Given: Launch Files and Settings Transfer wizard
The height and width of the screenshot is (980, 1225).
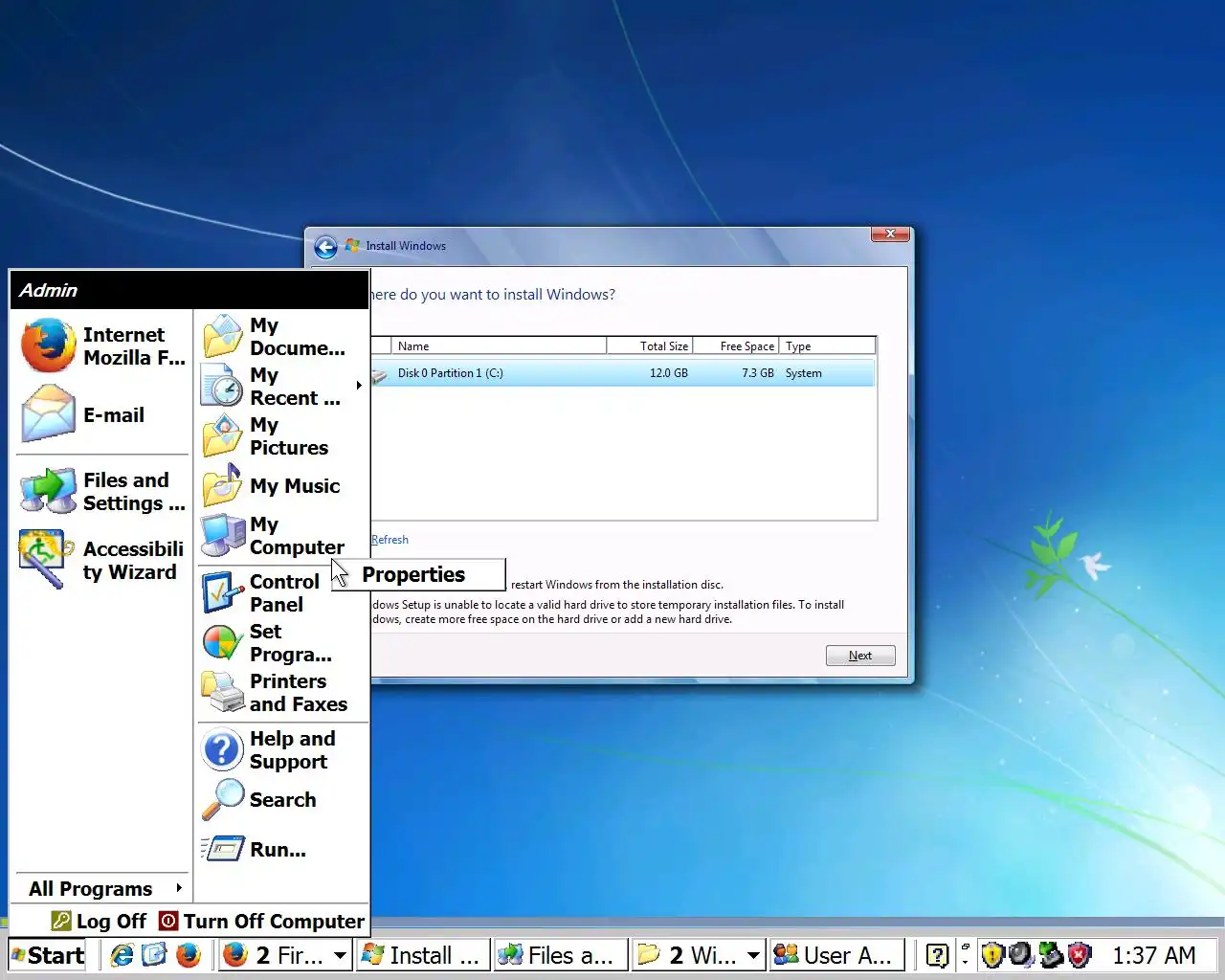Looking at the screenshot, I should pos(102,491).
